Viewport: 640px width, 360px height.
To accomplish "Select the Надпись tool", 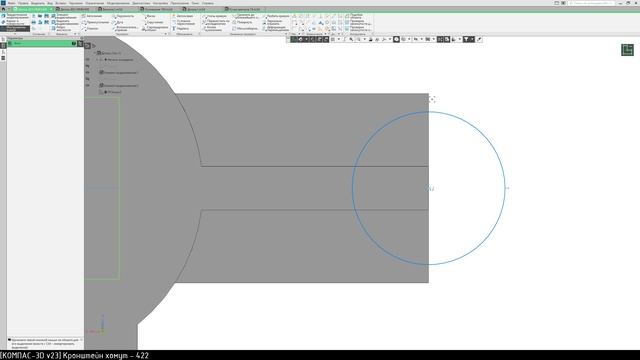I will pyautogui.click(x=181, y=29).
